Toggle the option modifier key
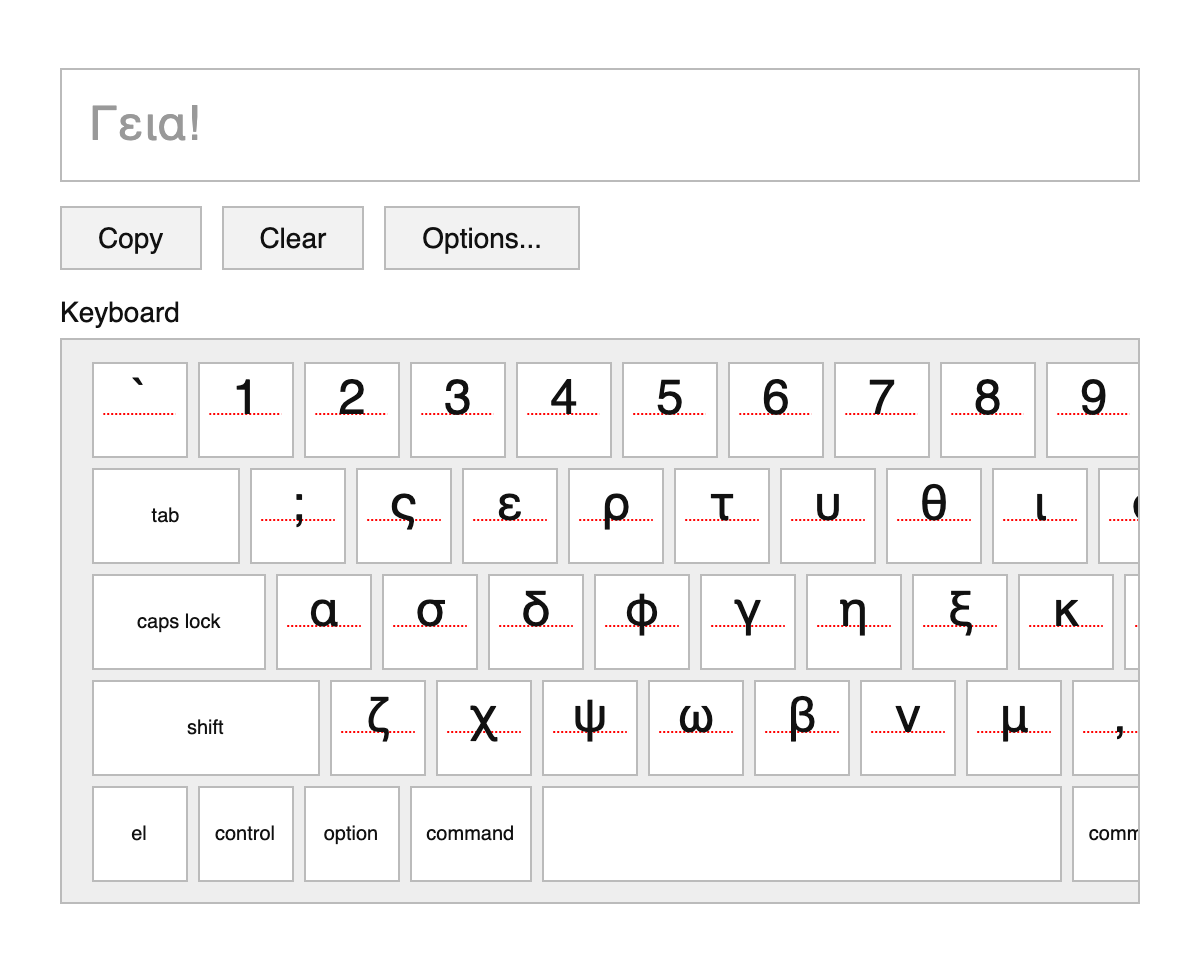The image size is (1200, 972). click(x=351, y=833)
